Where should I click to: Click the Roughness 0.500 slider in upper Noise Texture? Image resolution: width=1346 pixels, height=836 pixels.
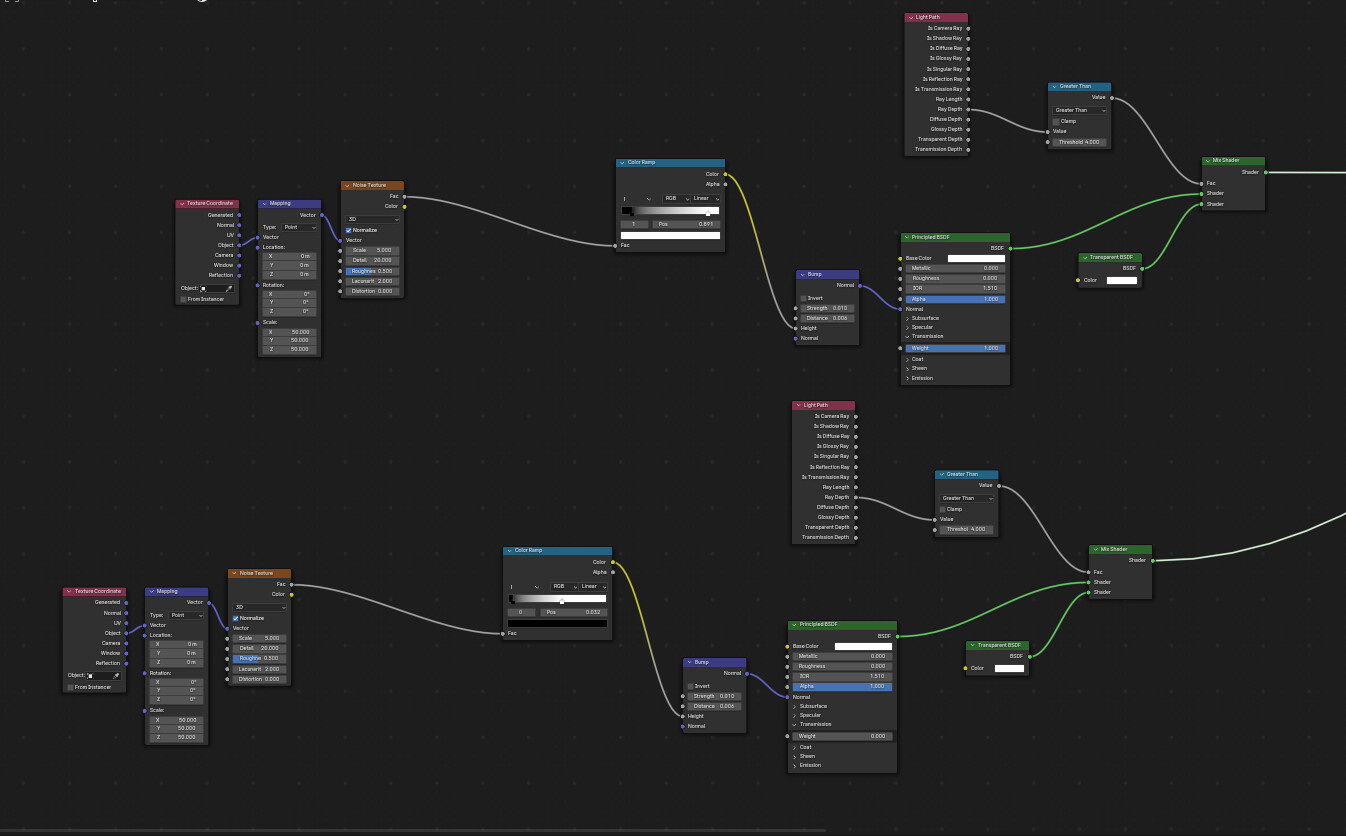click(373, 271)
